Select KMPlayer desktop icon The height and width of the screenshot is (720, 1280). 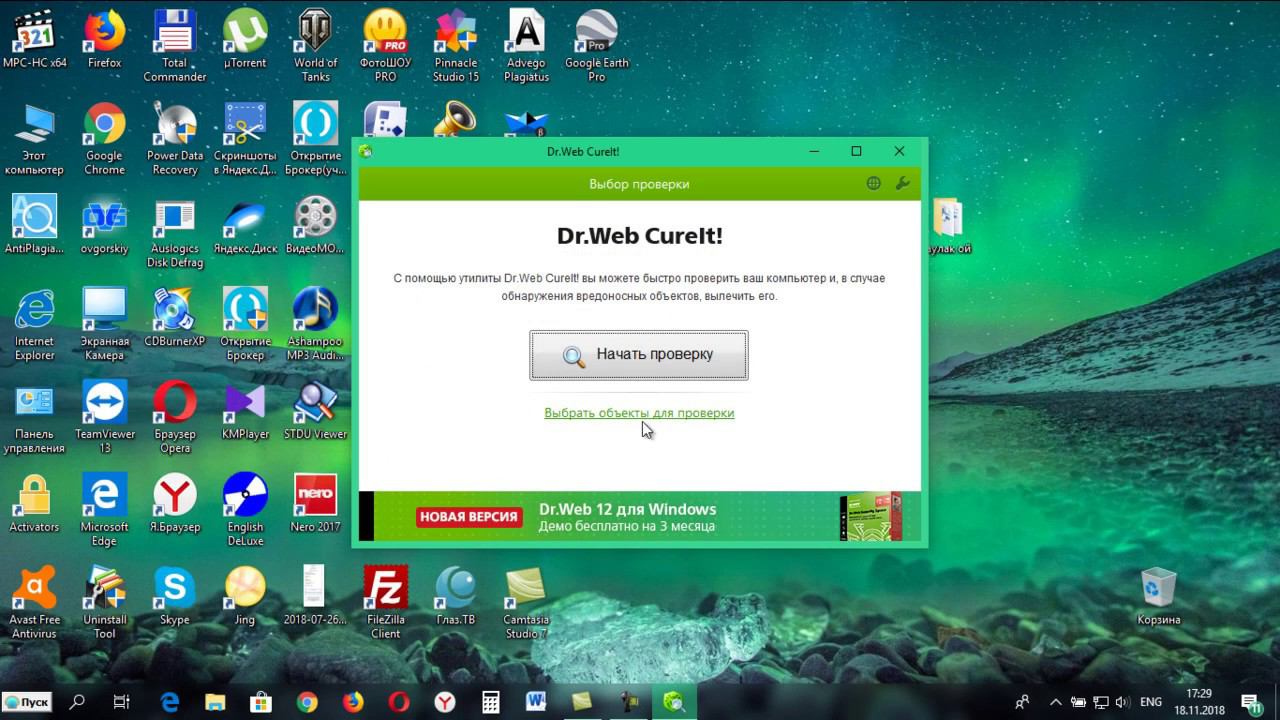(x=245, y=412)
